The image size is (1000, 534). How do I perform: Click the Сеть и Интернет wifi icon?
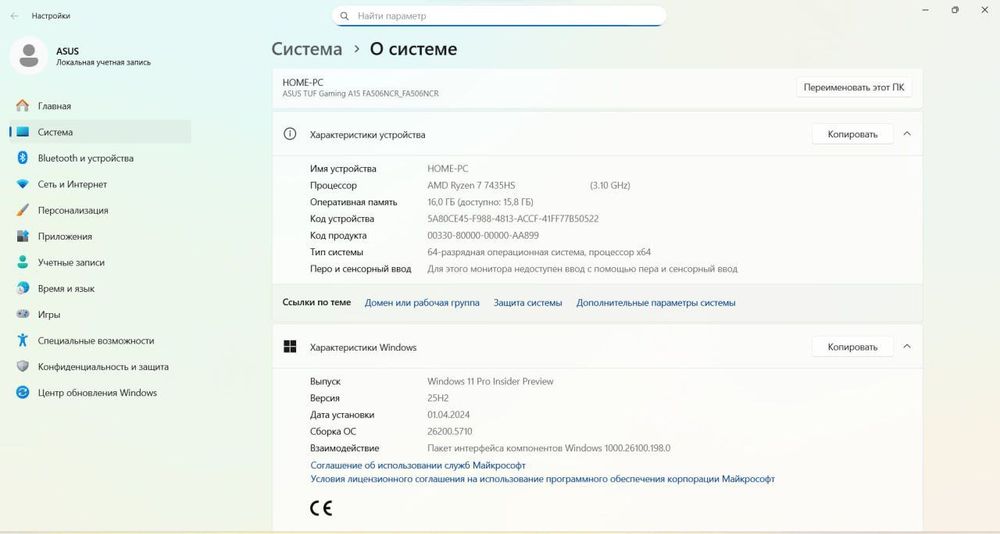22,184
